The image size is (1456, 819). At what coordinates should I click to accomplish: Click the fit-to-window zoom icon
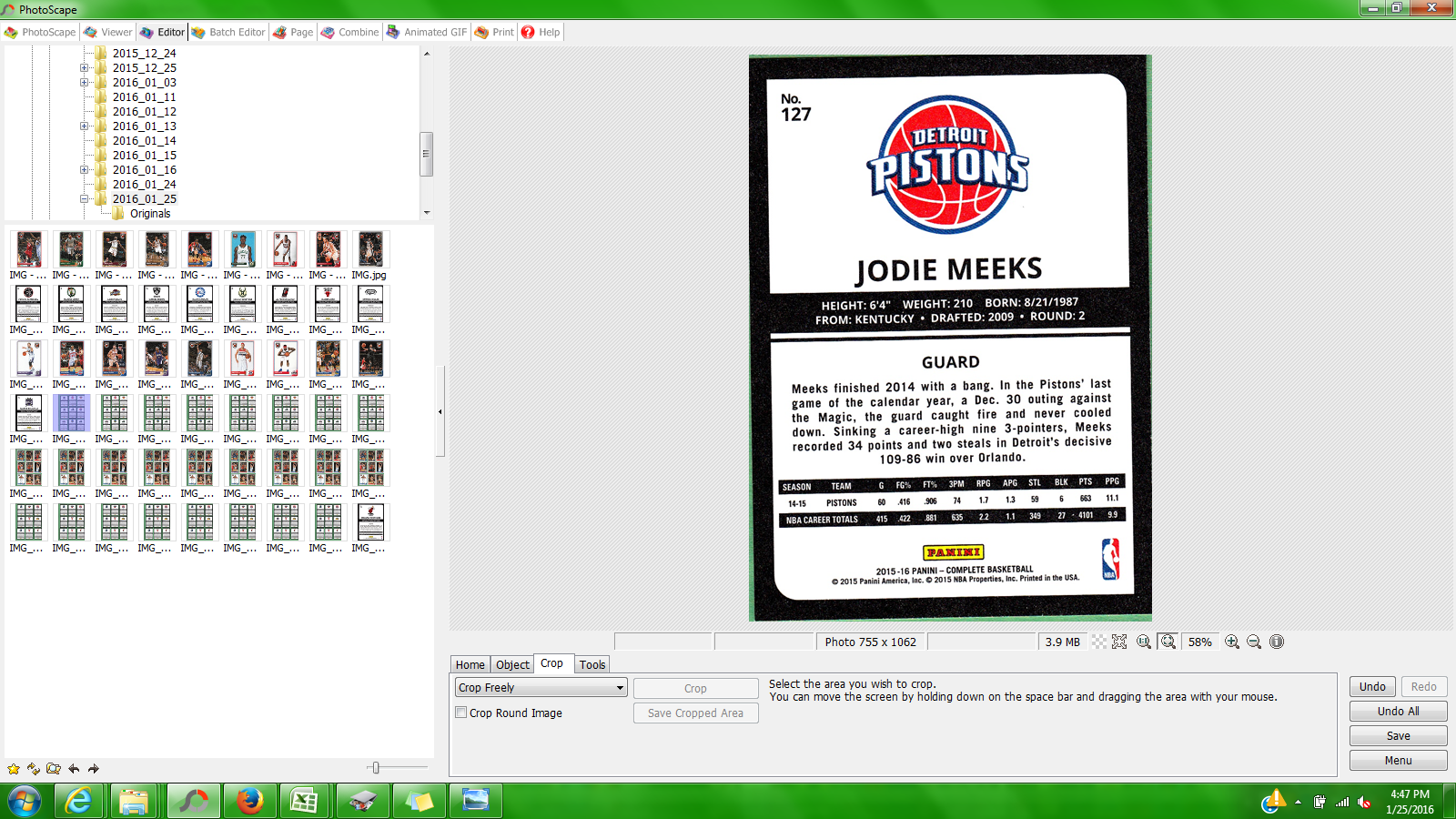1168,642
